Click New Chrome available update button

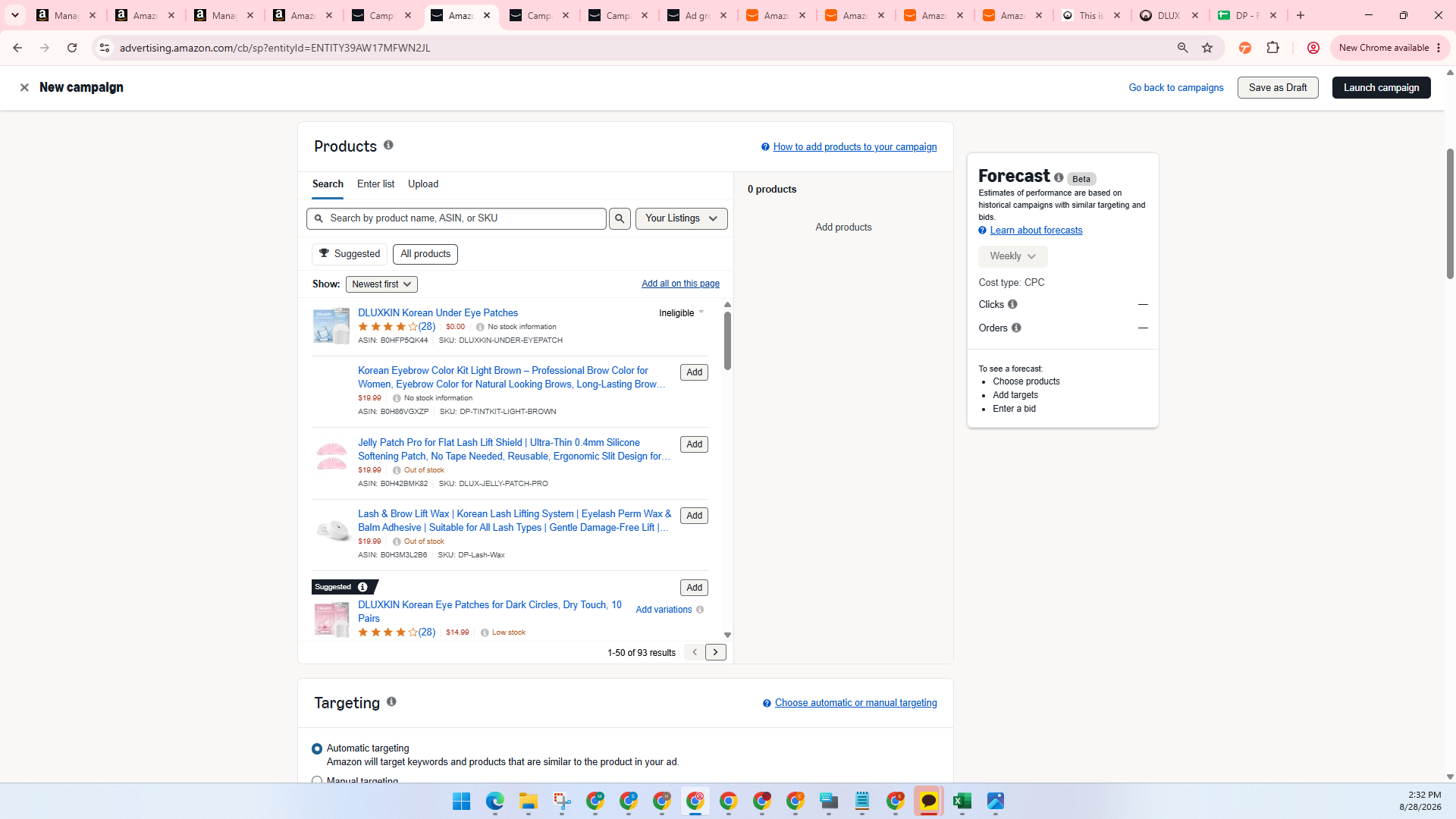coord(1389,48)
